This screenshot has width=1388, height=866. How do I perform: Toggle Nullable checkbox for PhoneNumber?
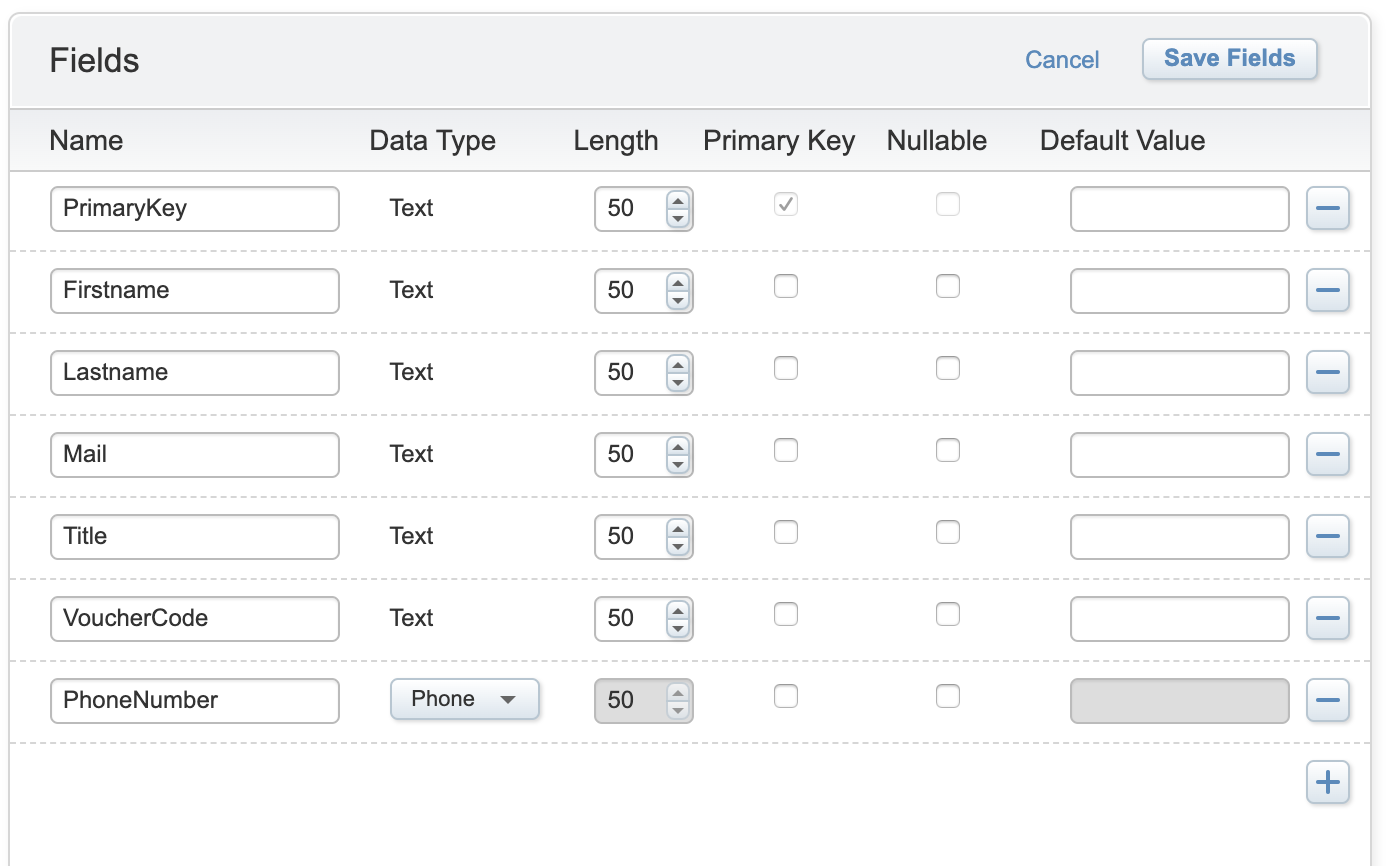pyautogui.click(x=948, y=697)
